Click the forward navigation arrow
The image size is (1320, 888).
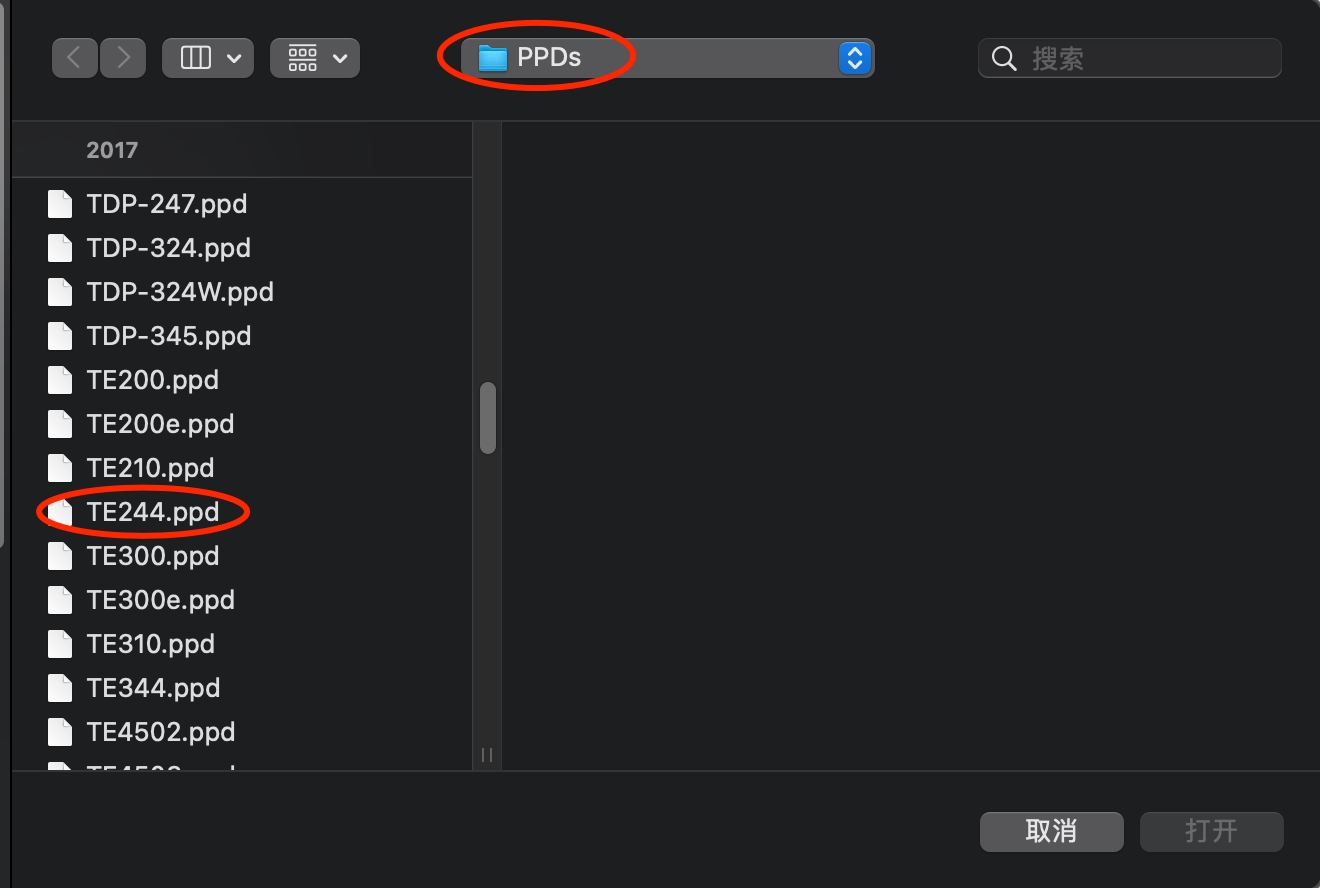pyautogui.click(x=123, y=58)
